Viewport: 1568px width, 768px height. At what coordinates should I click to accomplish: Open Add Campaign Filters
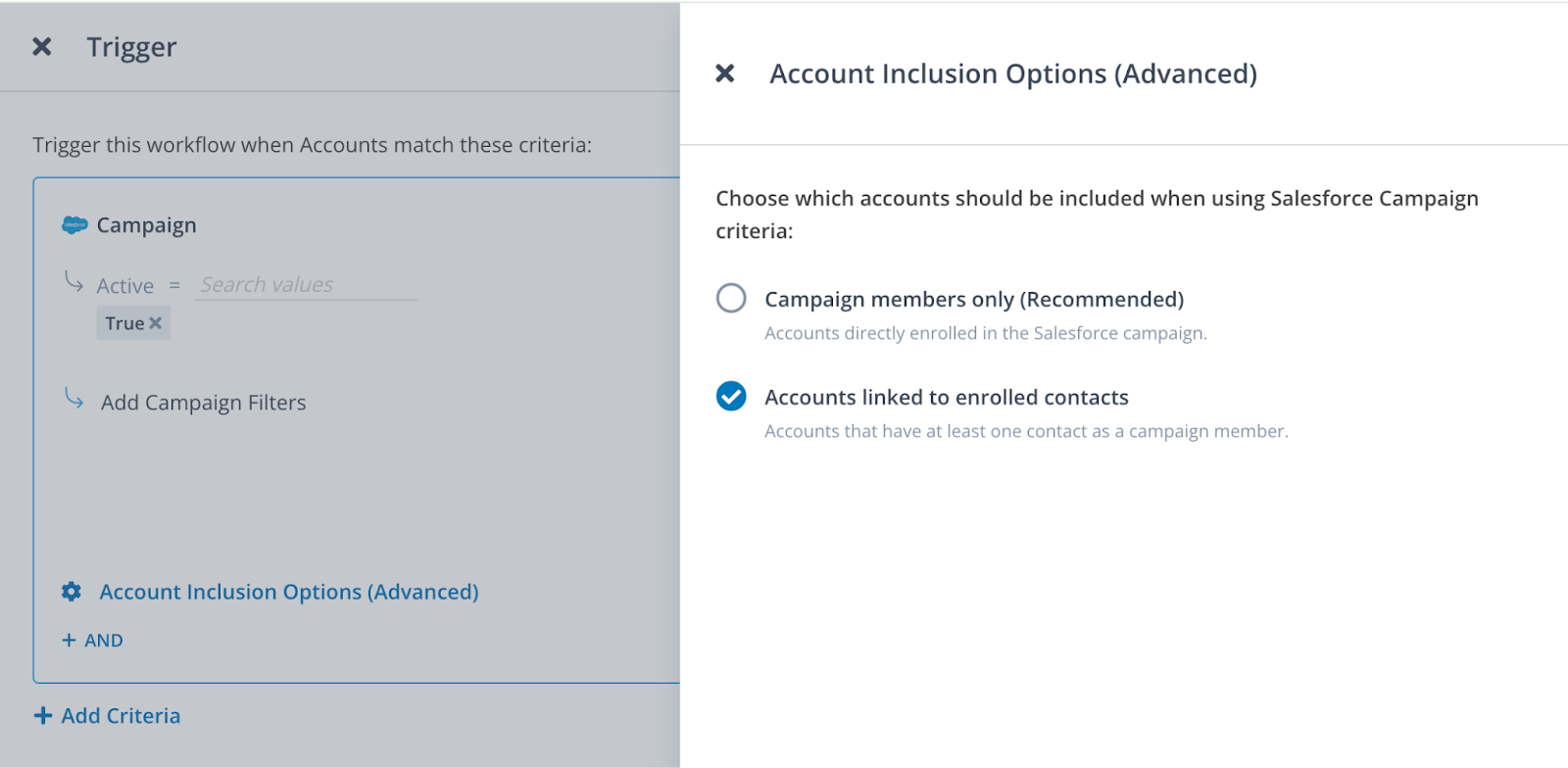[x=203, y=403]
